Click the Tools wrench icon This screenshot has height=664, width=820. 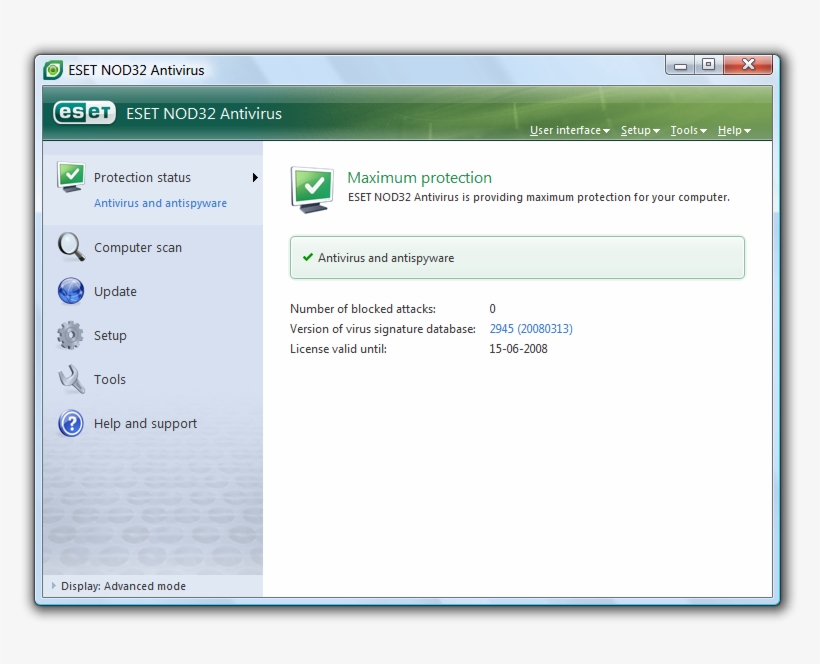point(71,379)
